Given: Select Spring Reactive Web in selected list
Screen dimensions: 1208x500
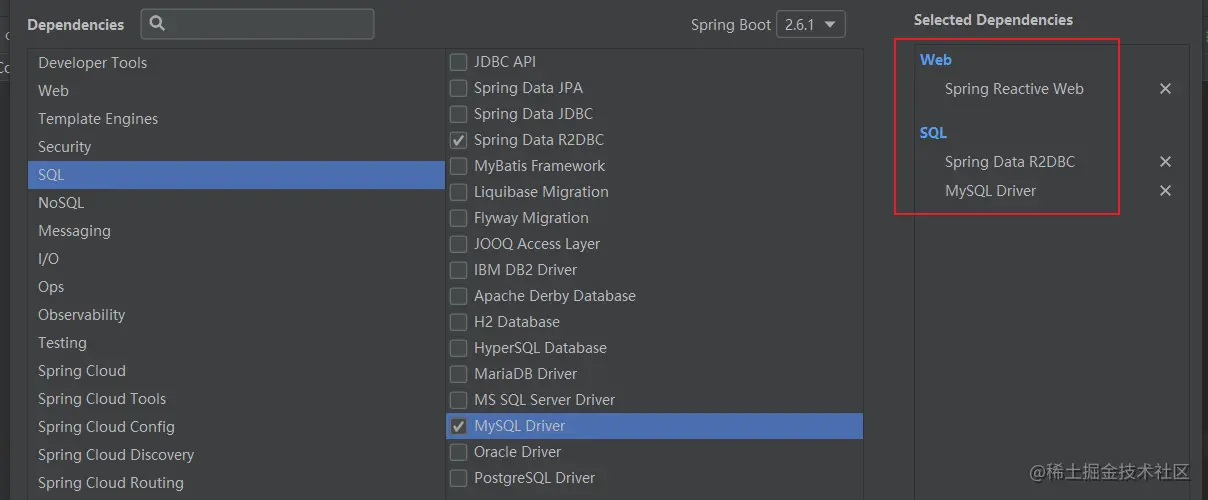Looking at the screenshot, I should tap(1014, 89).
